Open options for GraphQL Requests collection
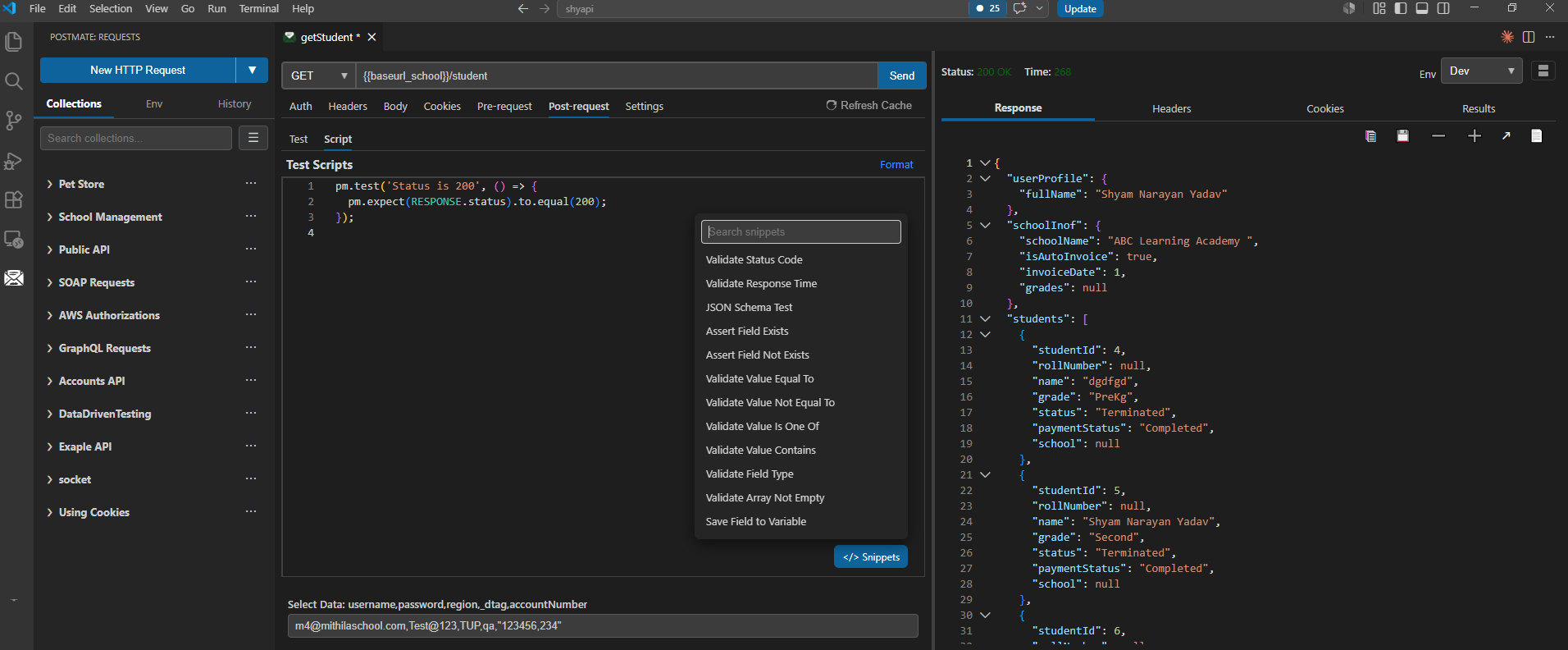 (251, 347)
